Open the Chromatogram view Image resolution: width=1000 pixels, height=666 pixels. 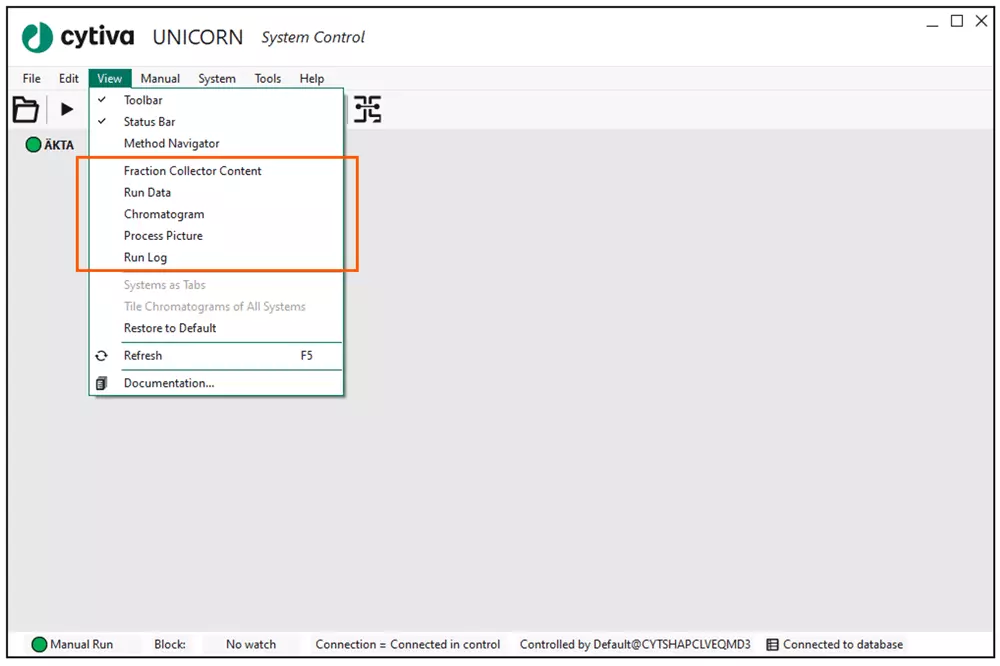click(162, 214)
